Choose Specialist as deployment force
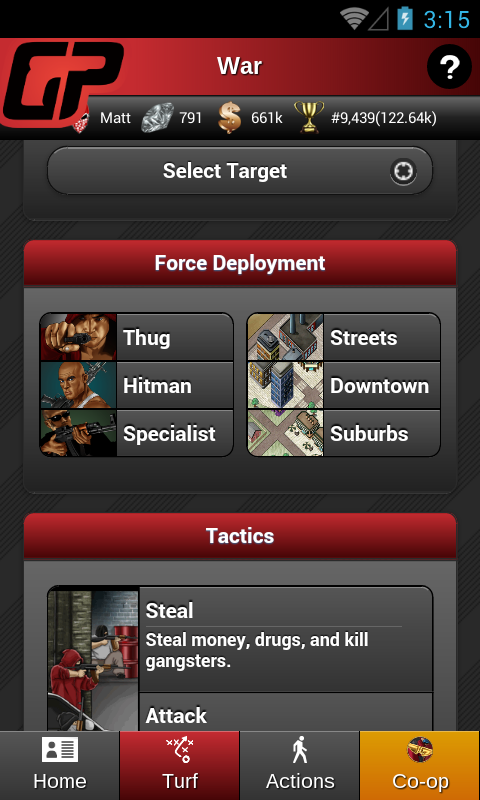Image resolution: width=480 pixels, height=800 pixels. click(x=137, y=433)
